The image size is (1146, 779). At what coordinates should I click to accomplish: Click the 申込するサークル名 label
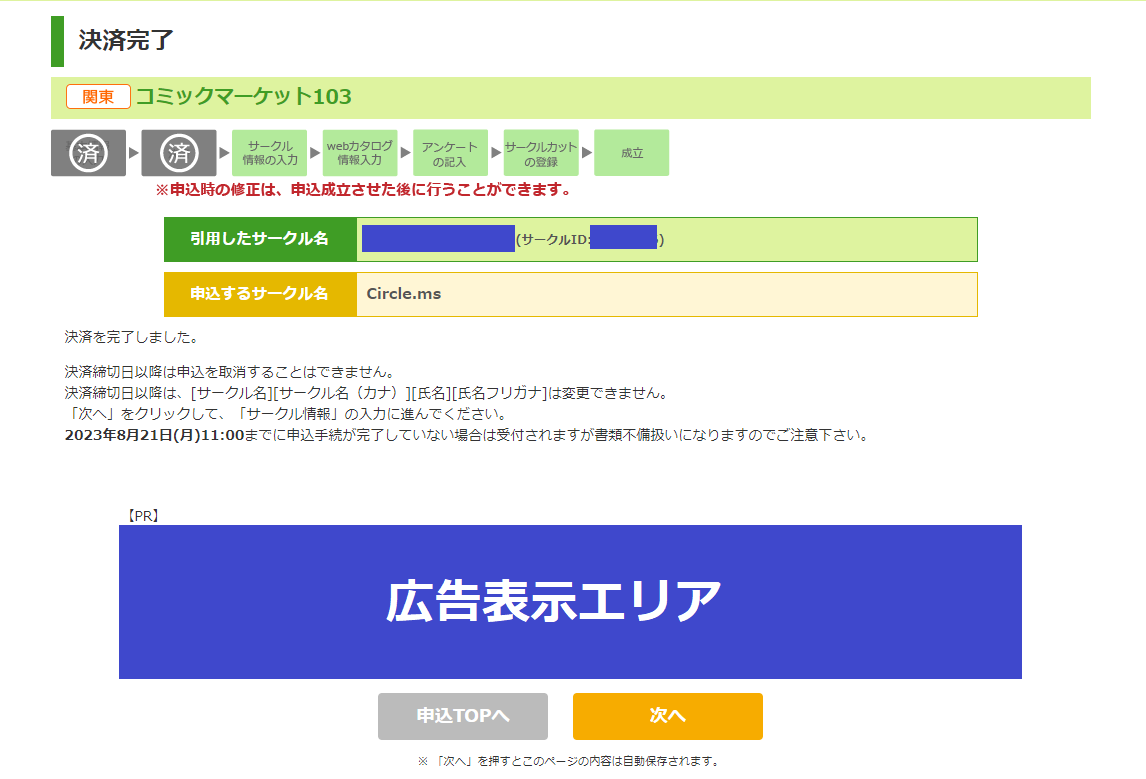260,294
